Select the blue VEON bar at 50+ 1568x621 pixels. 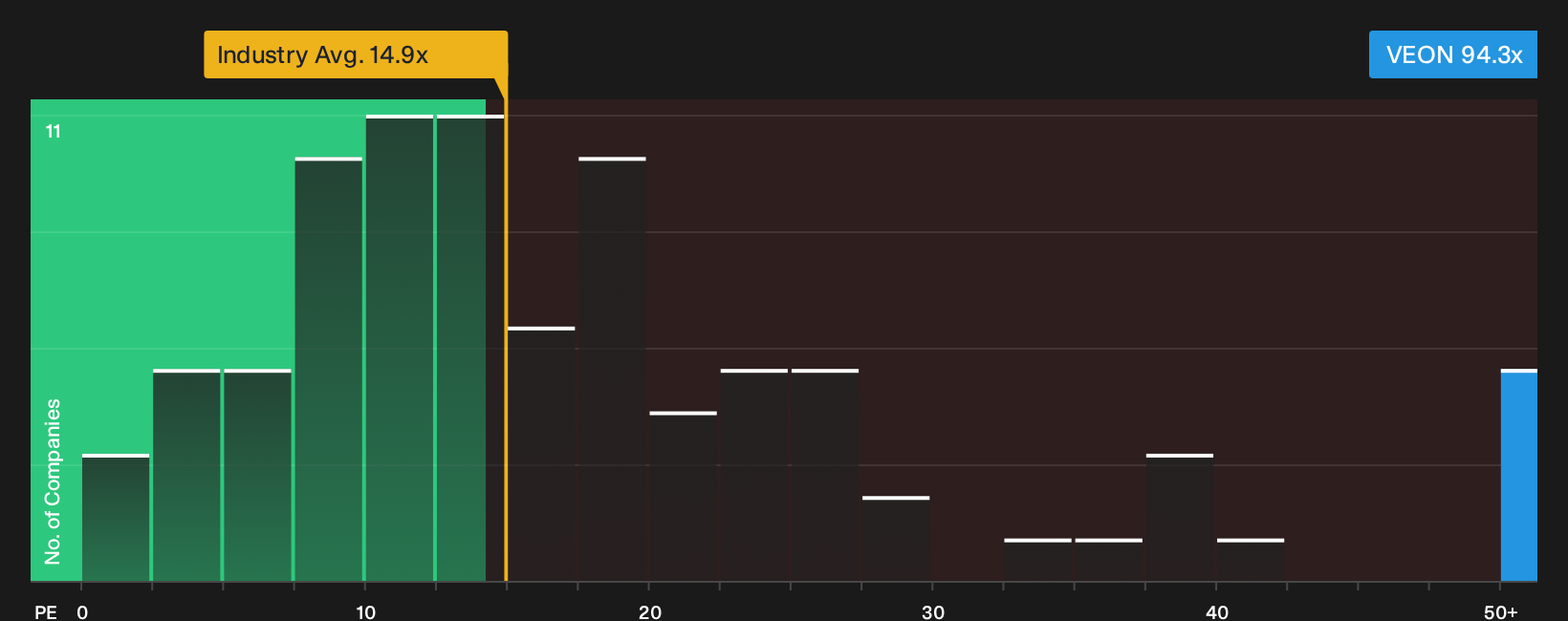pos(1519,475)
